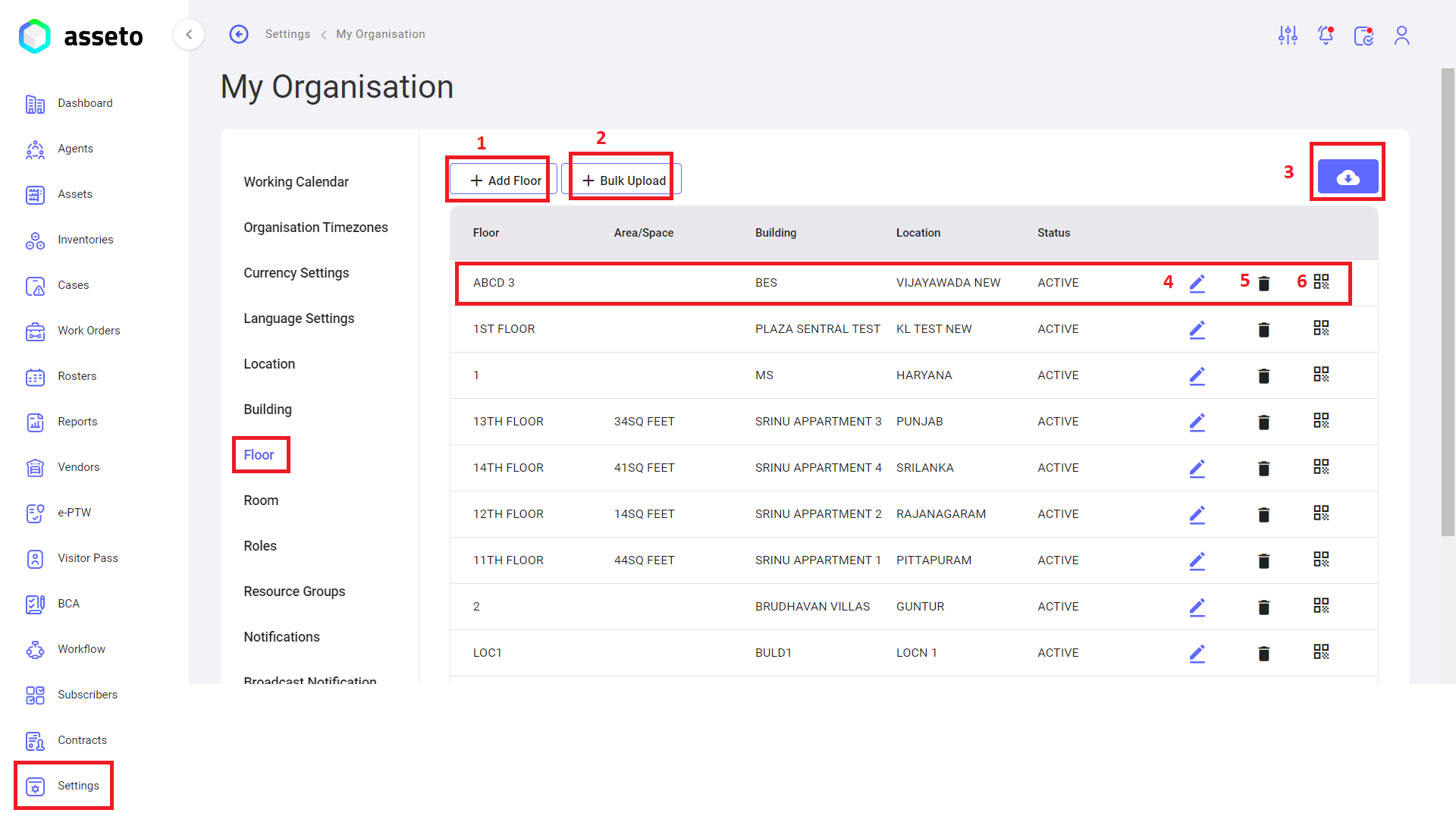
Task: Select Building settings tab
Action: pyautogui.click(x=268, y=410)
